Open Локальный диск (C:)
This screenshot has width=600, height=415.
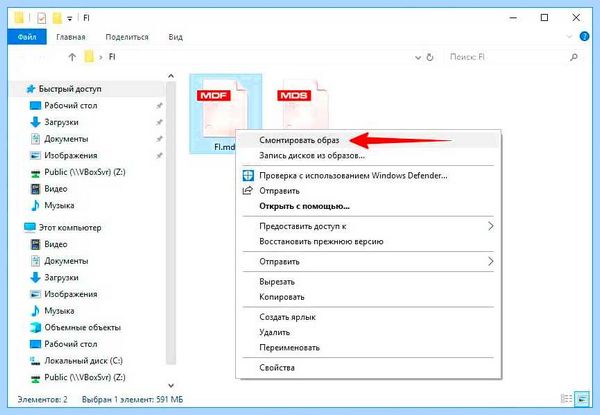76,361
